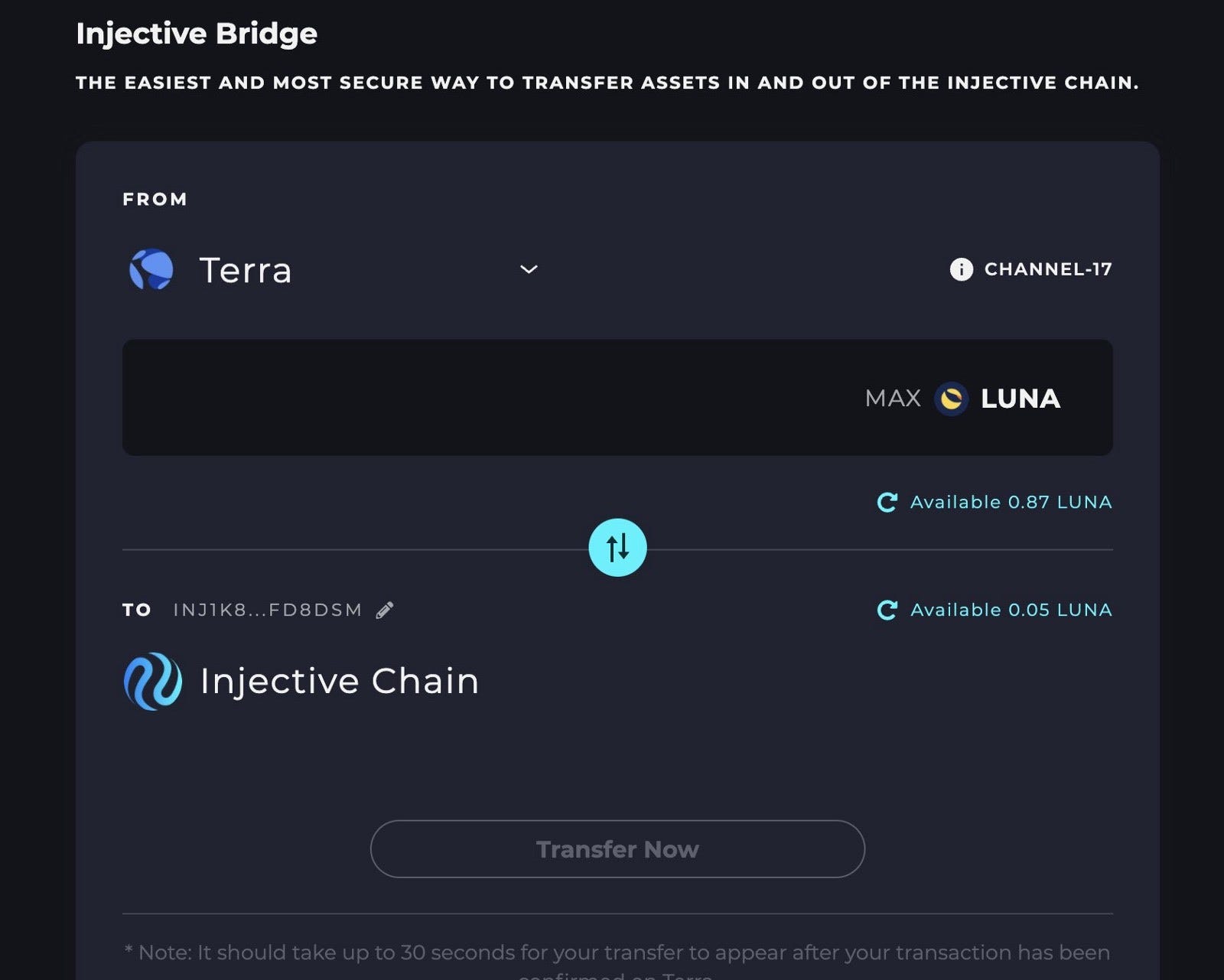Image resolution: width=1224 pixels, height=980 pixels.
Task: Open the info icon beside CHANNEL-17
Action: coord(961,269)
